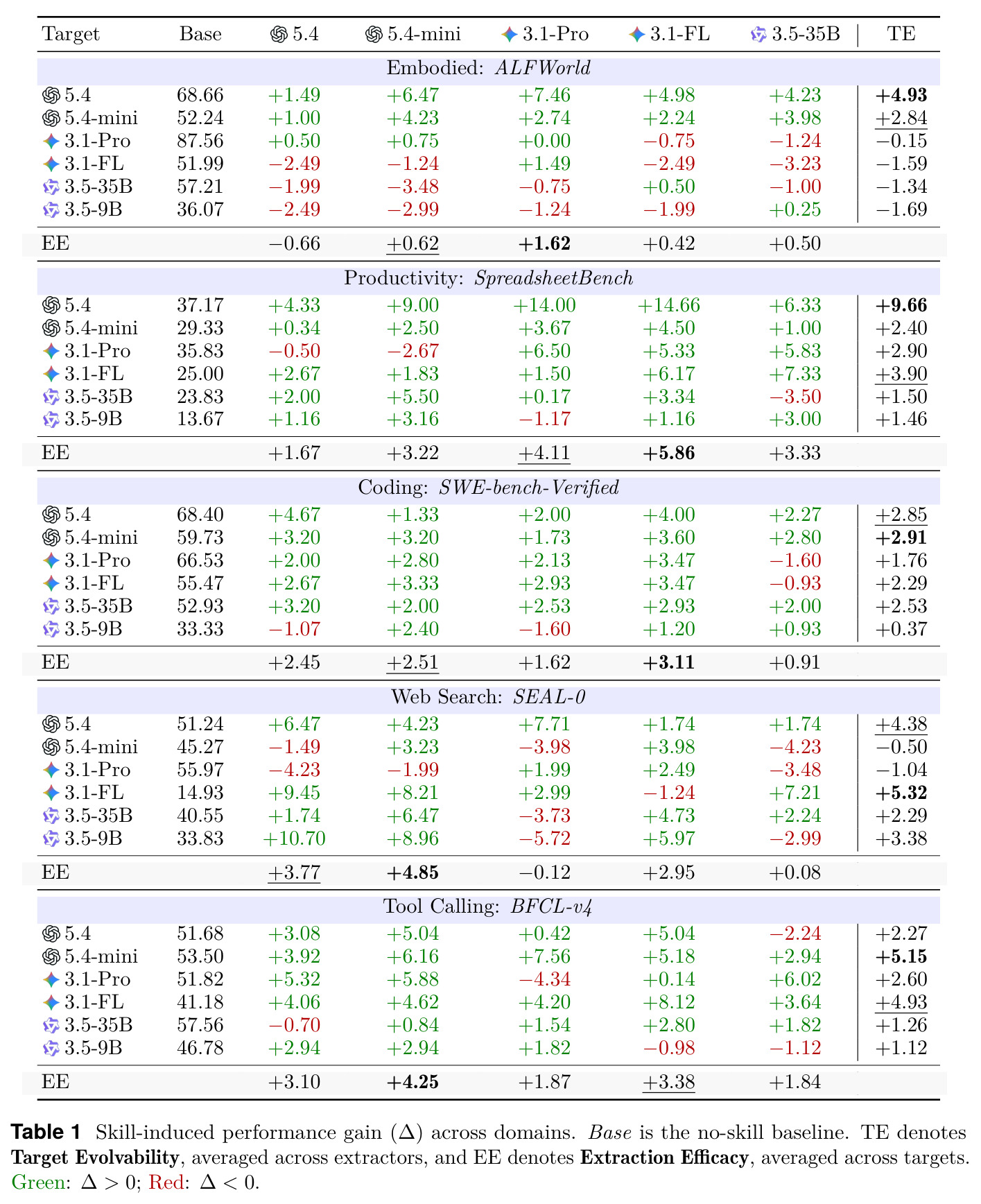
Task: Click the Gemini star icon beside 3.1-Pro header
Action: [510, 34]
